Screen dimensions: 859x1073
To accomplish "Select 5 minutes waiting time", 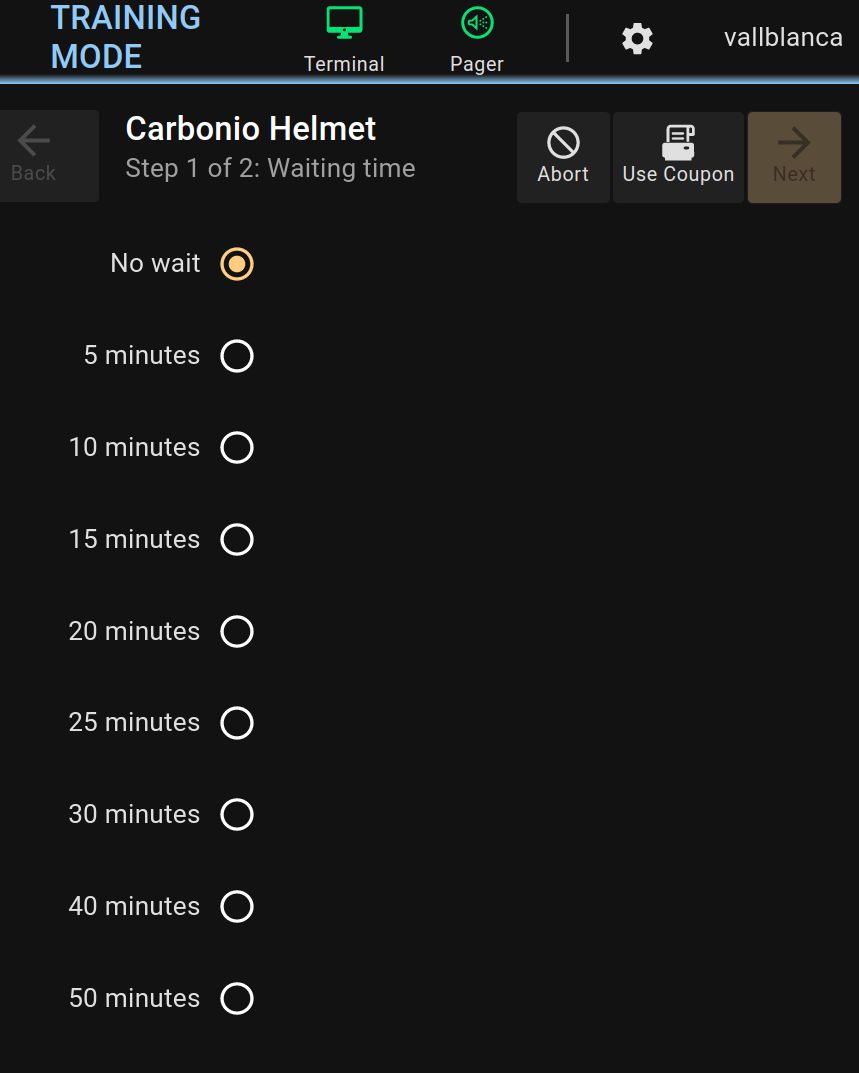I will point(237,356).
